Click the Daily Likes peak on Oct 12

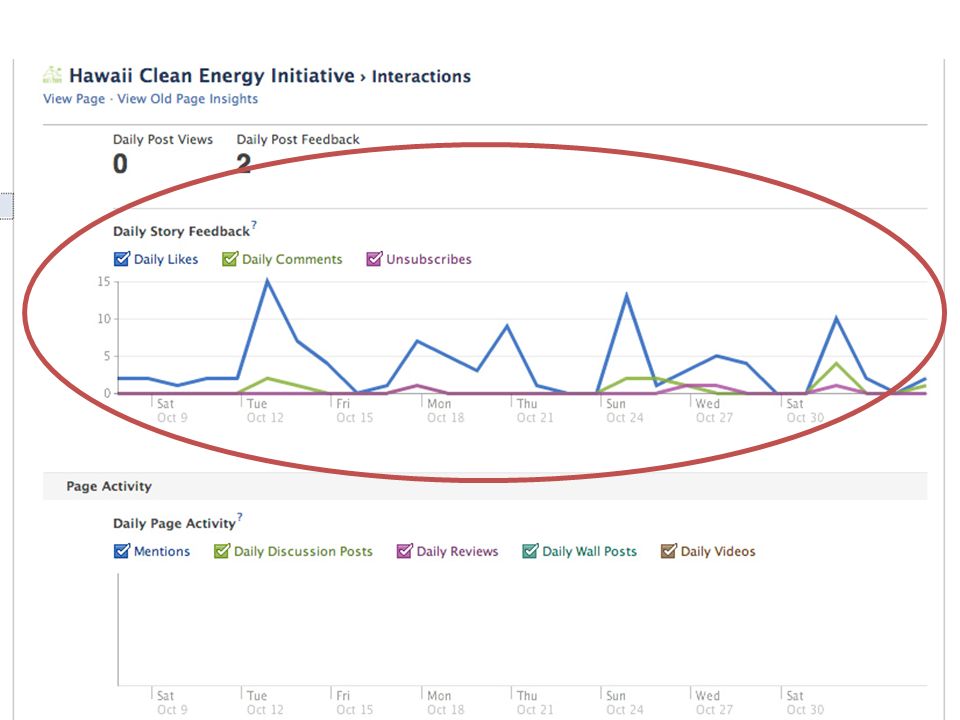coord(267,281)
